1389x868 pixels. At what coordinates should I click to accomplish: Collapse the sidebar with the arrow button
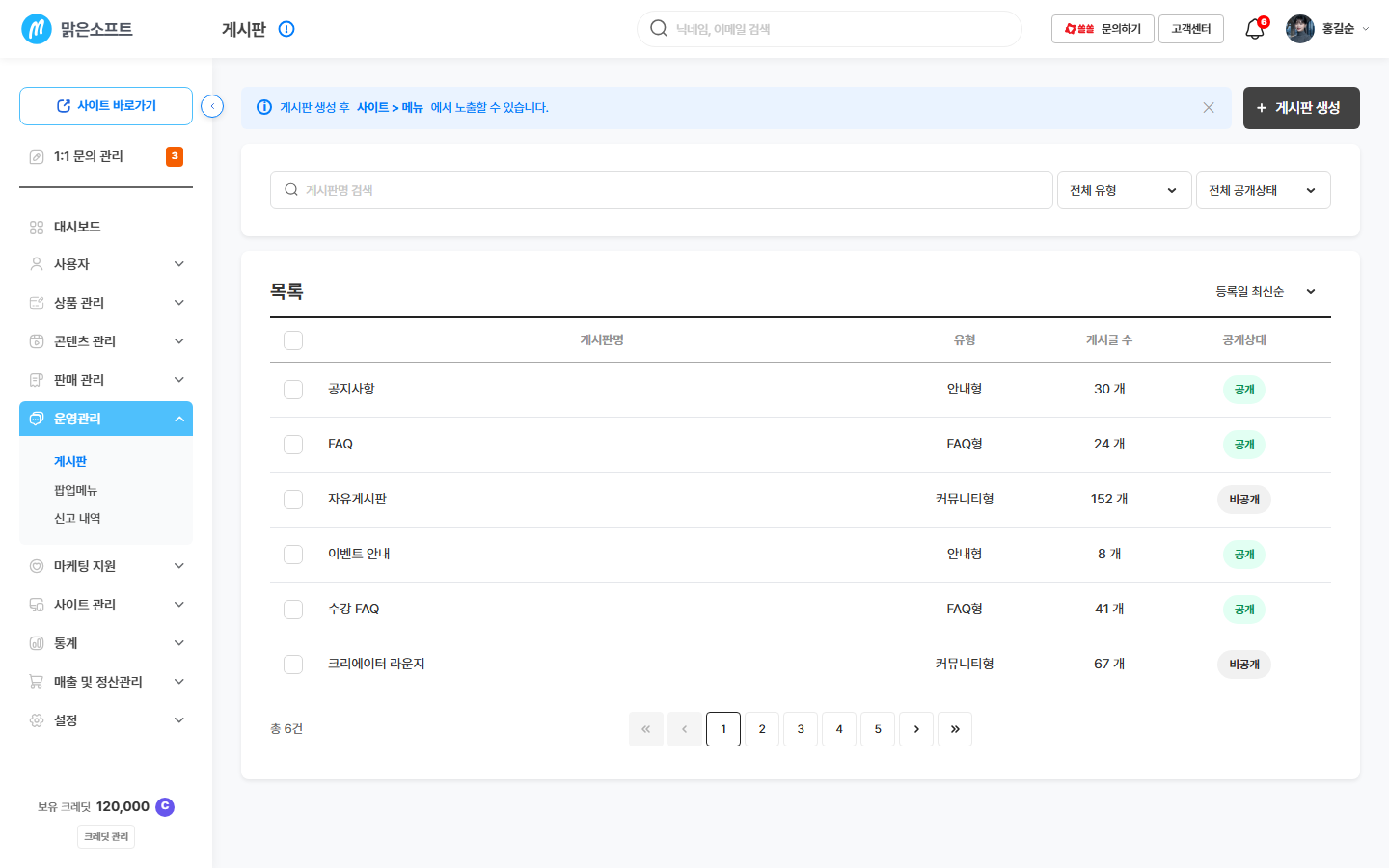tap(212, 106)
